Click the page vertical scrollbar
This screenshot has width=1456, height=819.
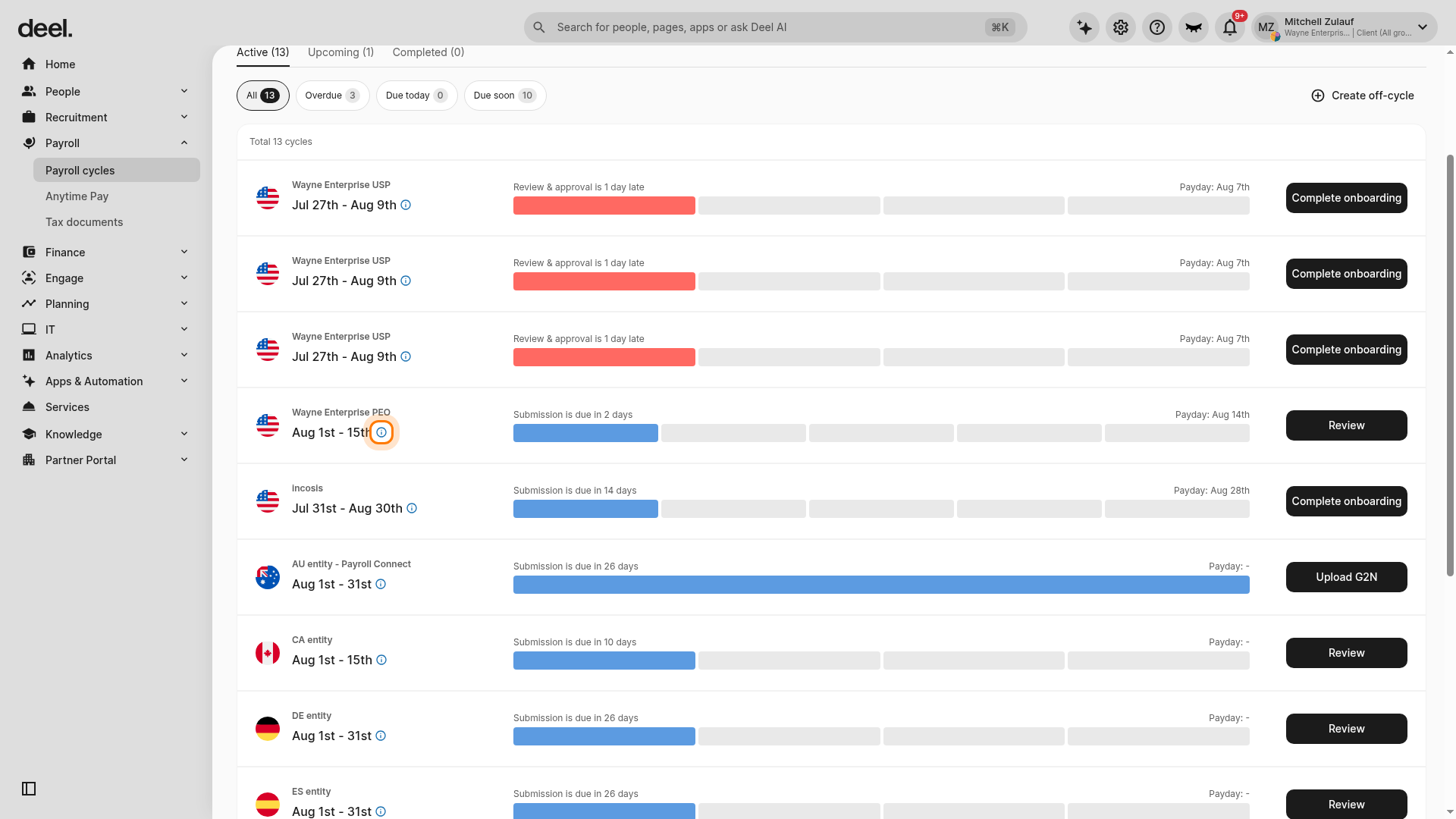click(1450, 366)
